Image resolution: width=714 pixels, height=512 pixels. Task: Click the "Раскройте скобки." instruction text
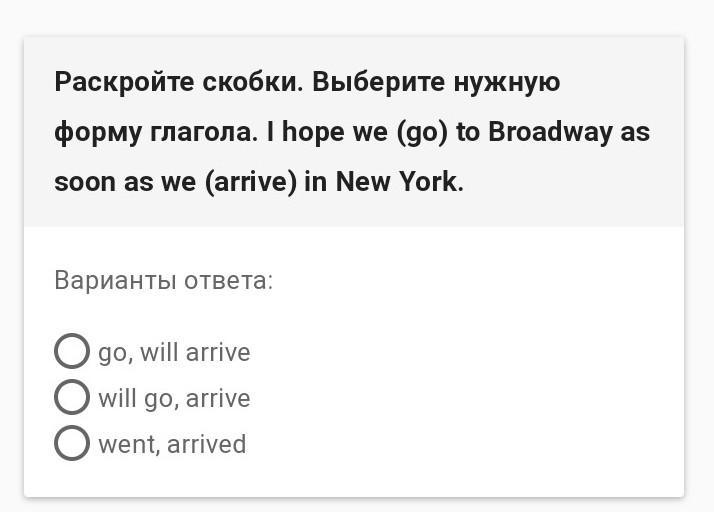pyautogui.click(x=178, y=81)
